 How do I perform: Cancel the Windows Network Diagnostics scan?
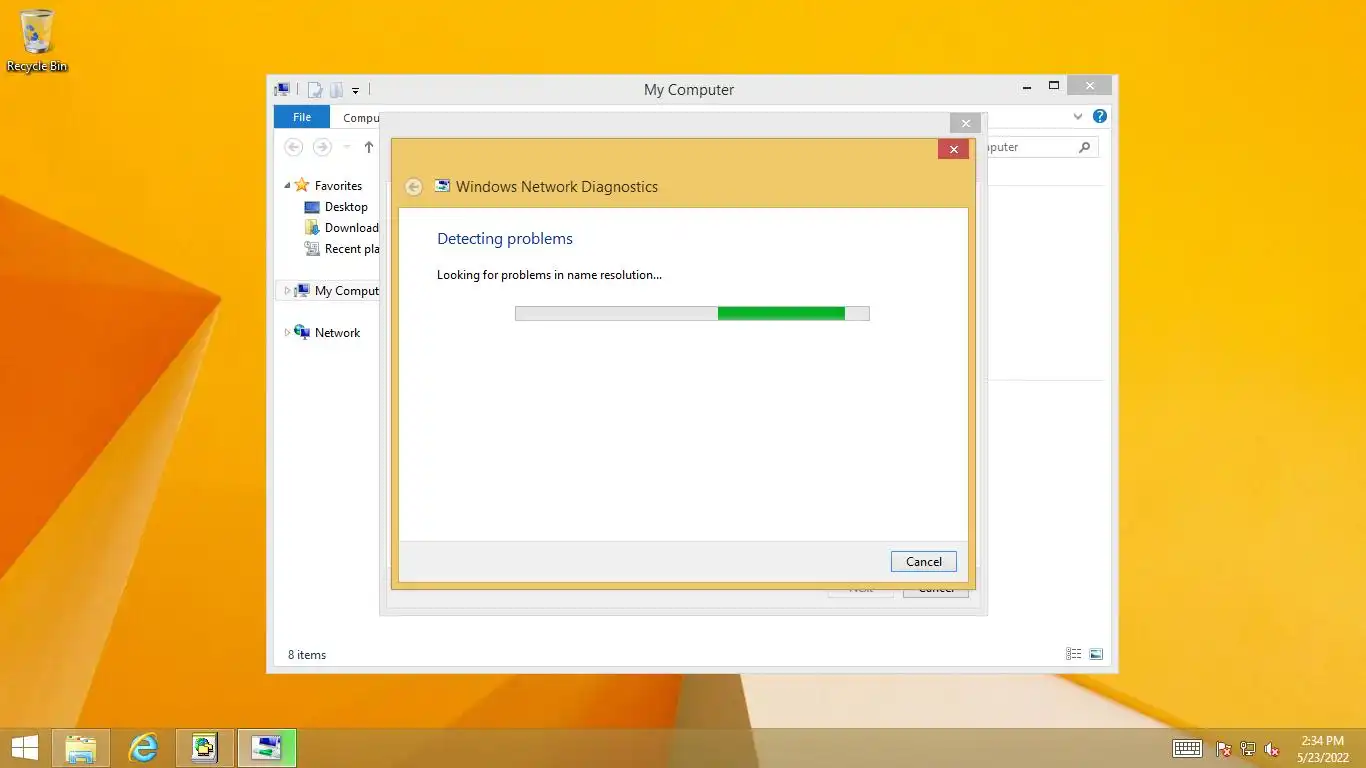[923, 562]
